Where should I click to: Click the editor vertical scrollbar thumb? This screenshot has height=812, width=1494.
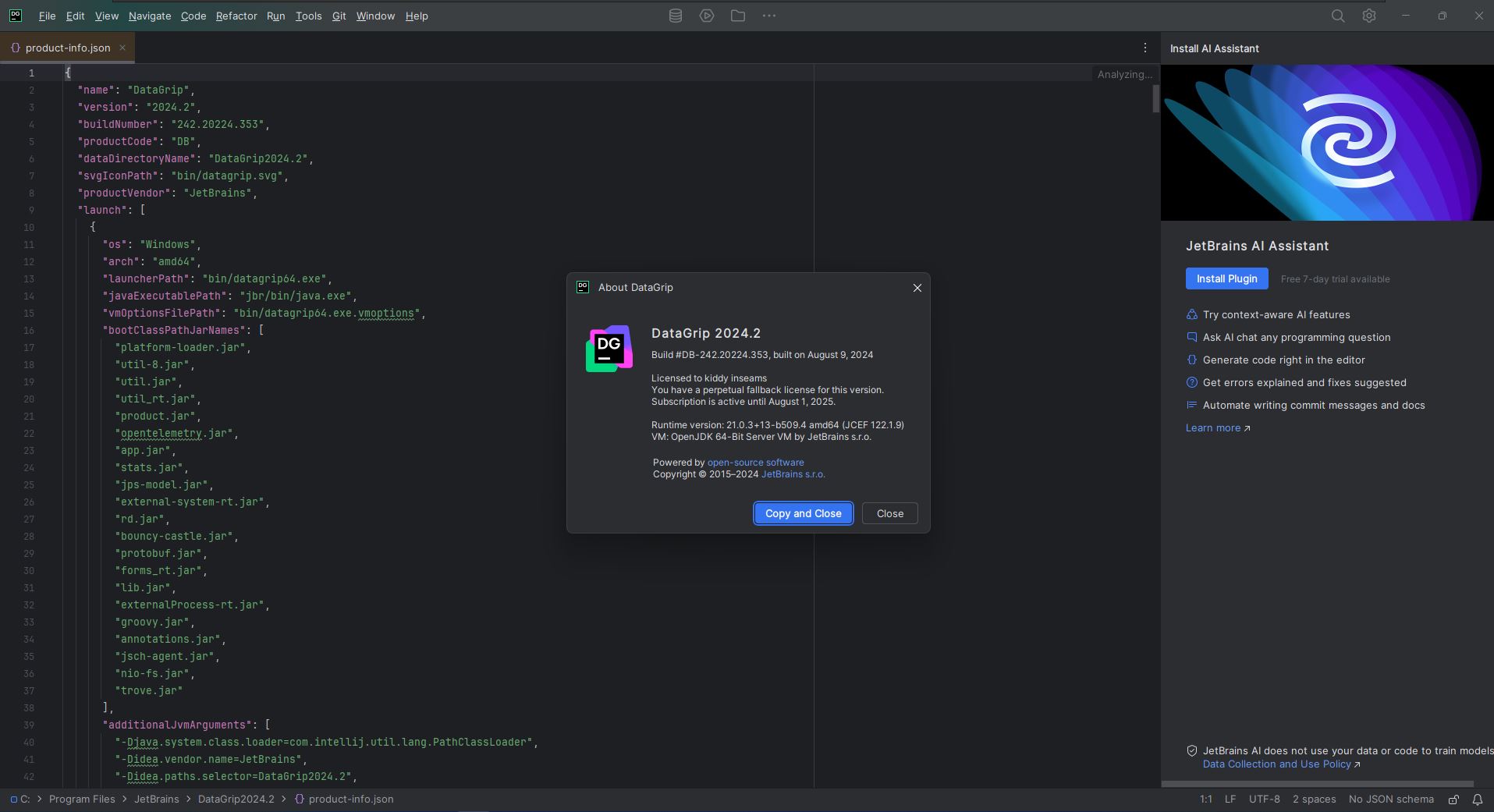(1155, 99)
